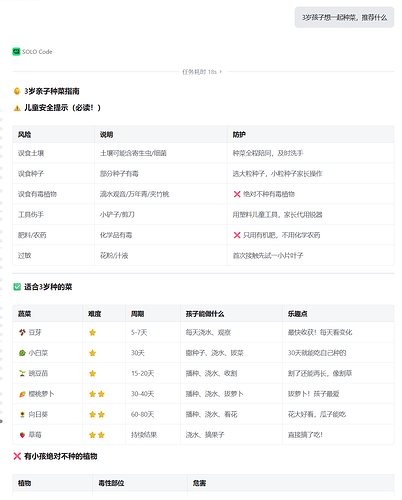402x500 pixels.
Task: Click the red X icon beside 有小孩绝对不种的植物
Action: (x=17, y=456)
